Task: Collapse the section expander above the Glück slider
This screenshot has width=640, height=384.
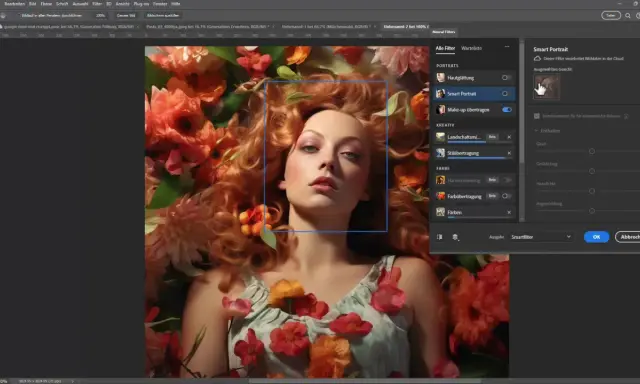Action: pos(536,131)
